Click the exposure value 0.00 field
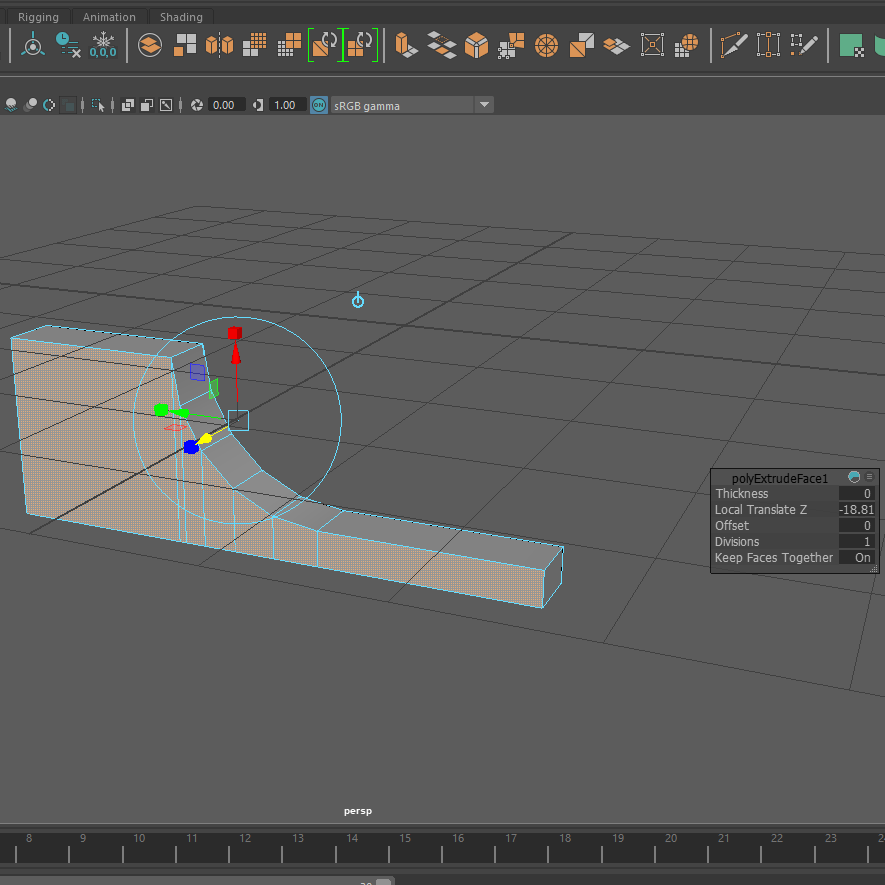885x885 pixels. pyautogui.click(x=225, y=105)
